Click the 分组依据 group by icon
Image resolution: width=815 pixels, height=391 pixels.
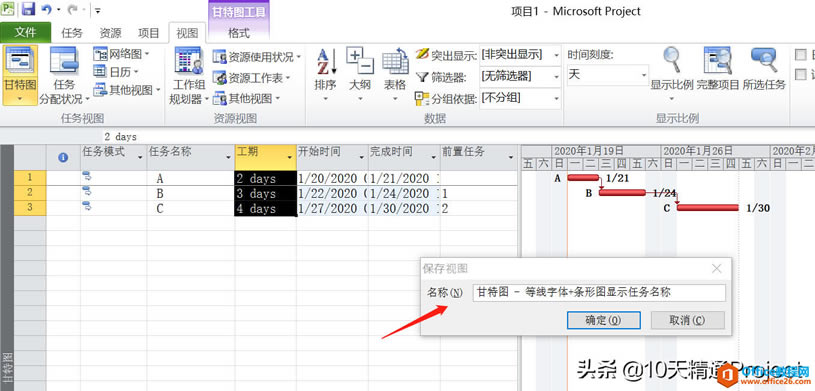coord(422,98)
